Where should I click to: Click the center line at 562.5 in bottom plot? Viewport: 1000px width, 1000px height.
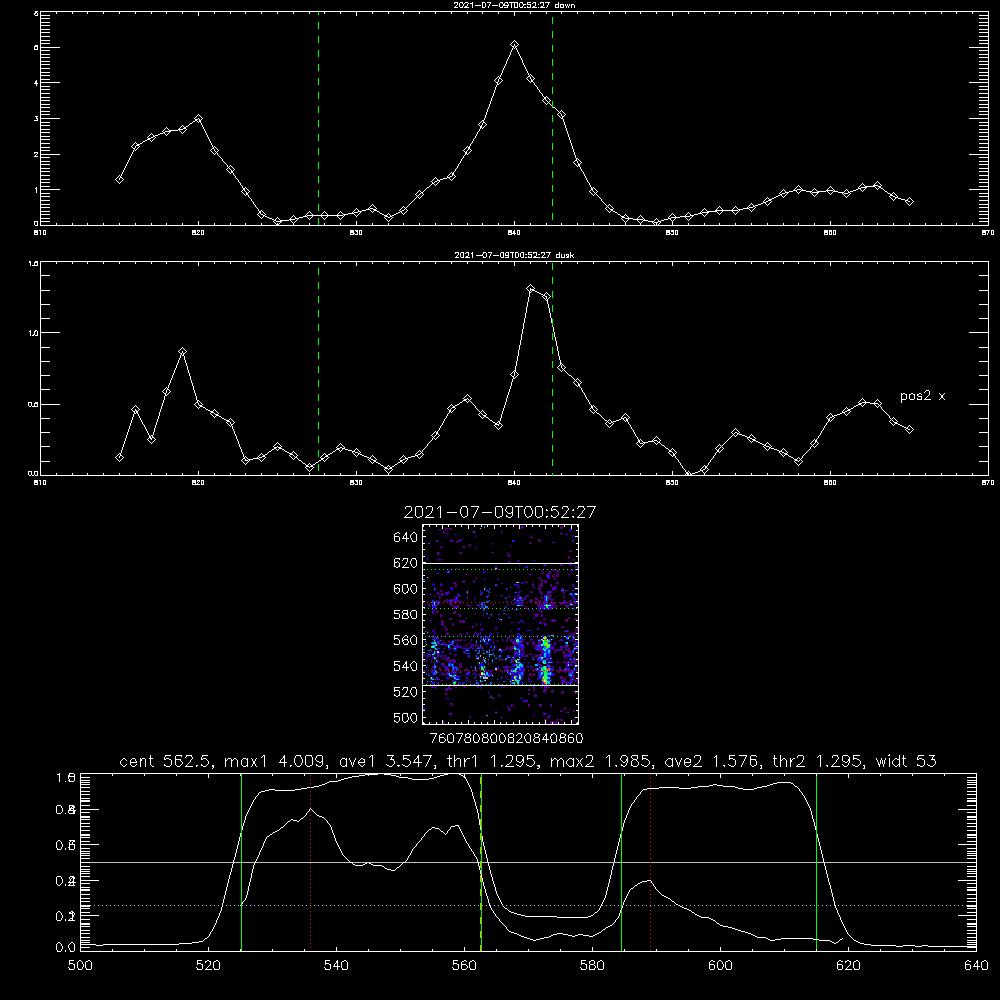click(481, 861)
